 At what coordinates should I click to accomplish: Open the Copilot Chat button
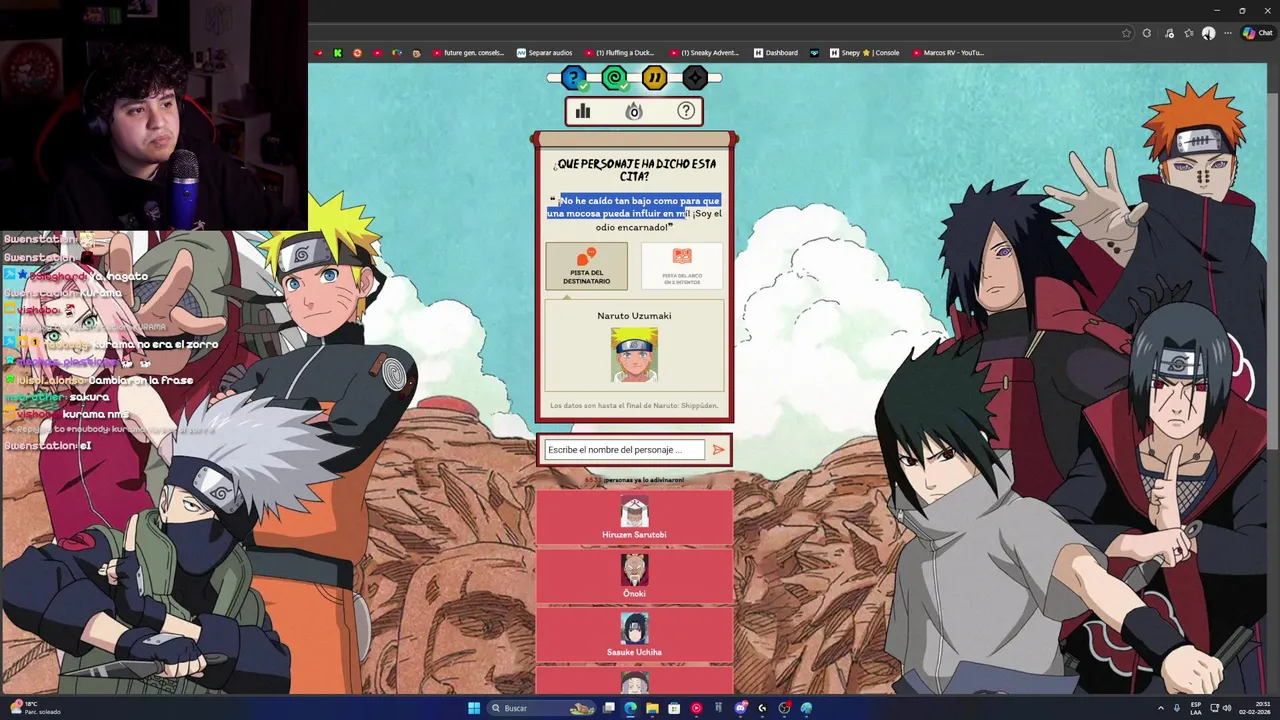click(1257, 33)
